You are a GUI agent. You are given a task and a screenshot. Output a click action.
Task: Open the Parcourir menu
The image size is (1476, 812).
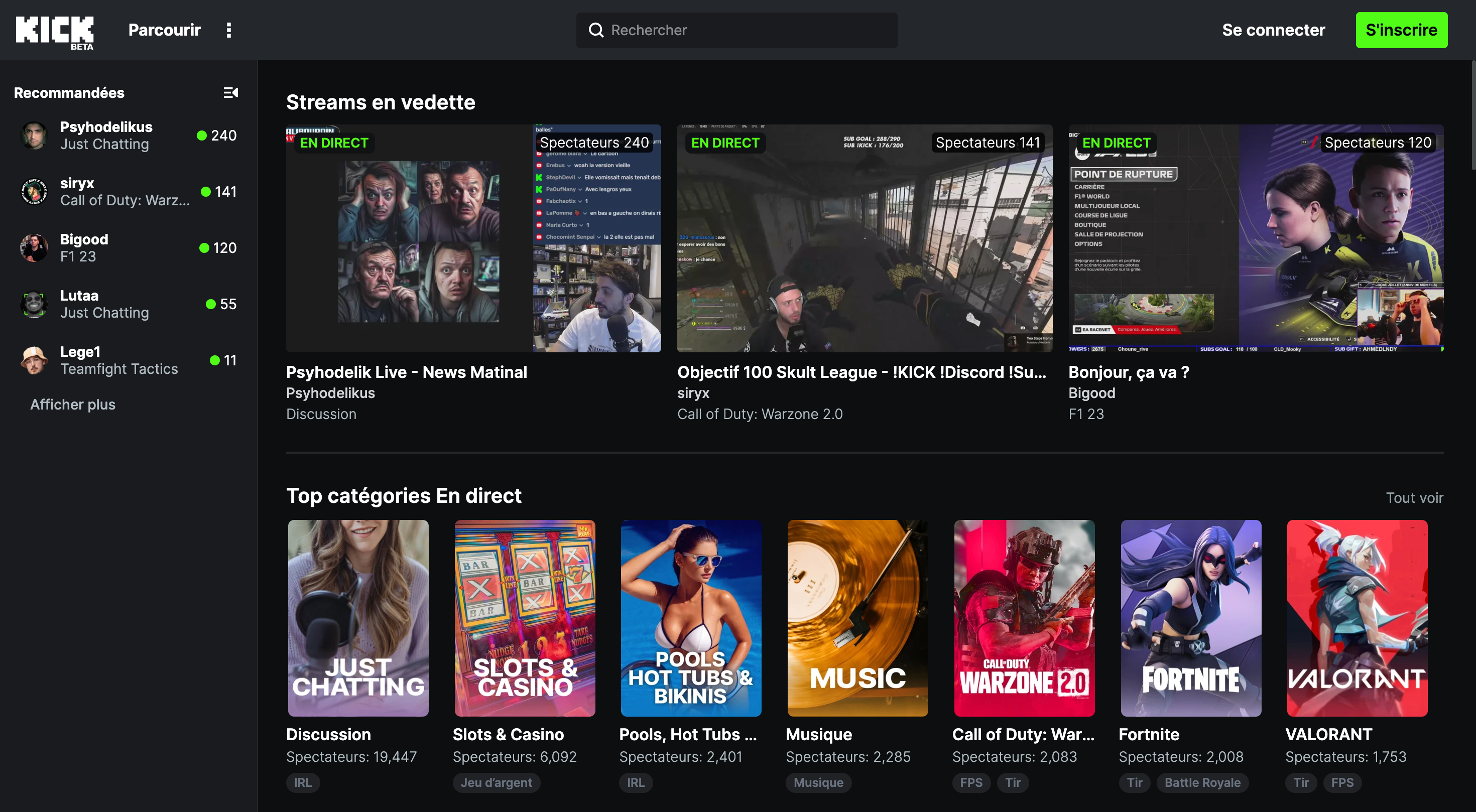[164, 30]
